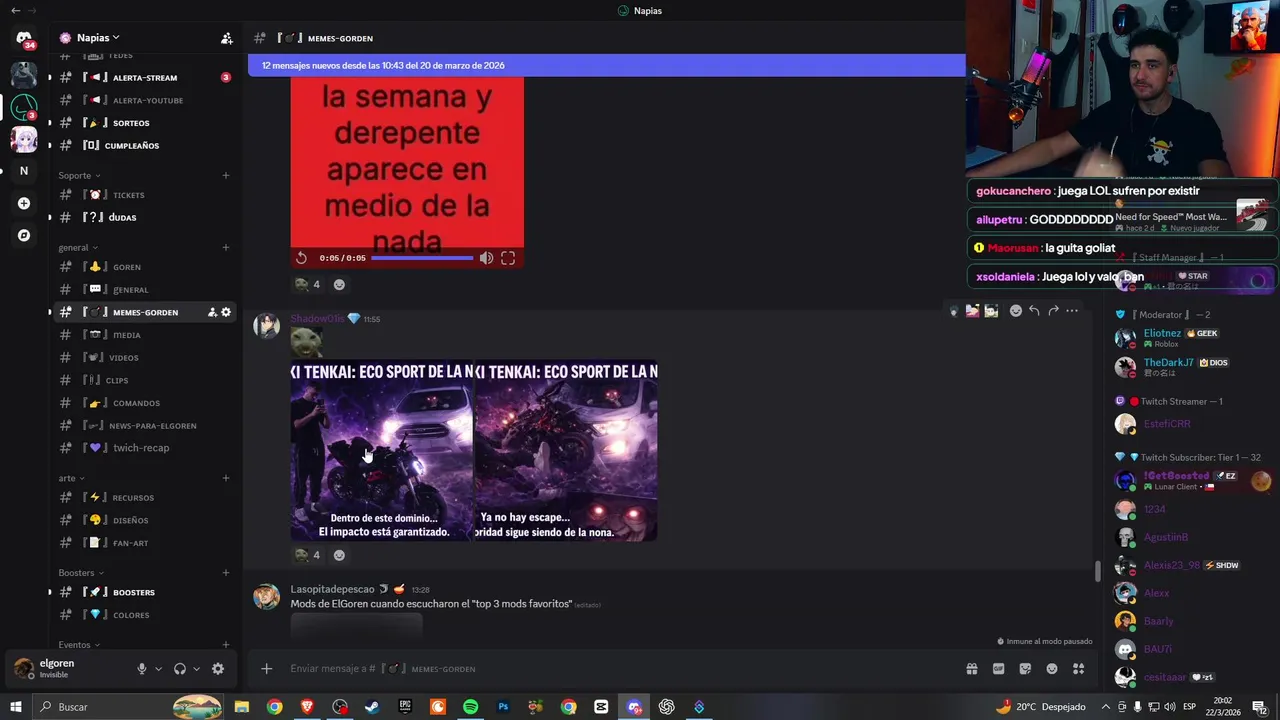Toggle the video player's volume mute
This screenshot has height=720, width=1280.
click(486, 258)
